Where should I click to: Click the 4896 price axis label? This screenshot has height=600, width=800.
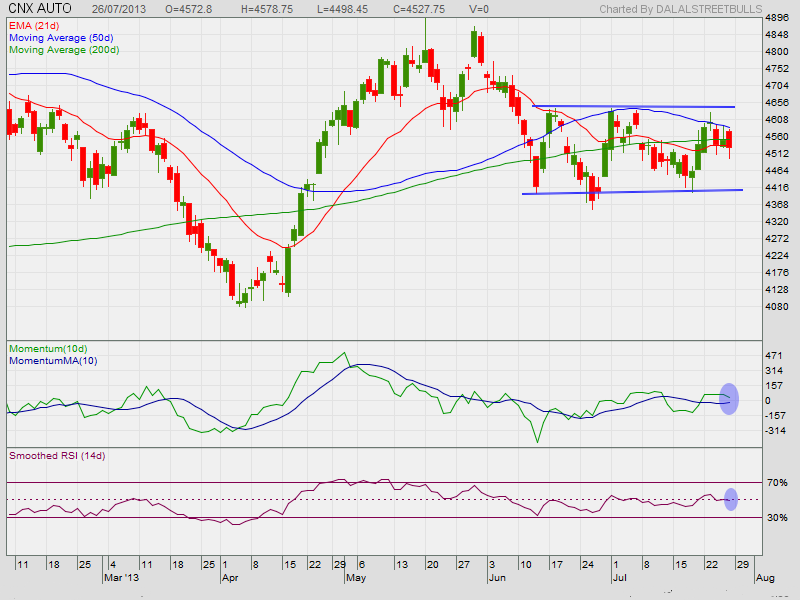[x=777, y=18]
